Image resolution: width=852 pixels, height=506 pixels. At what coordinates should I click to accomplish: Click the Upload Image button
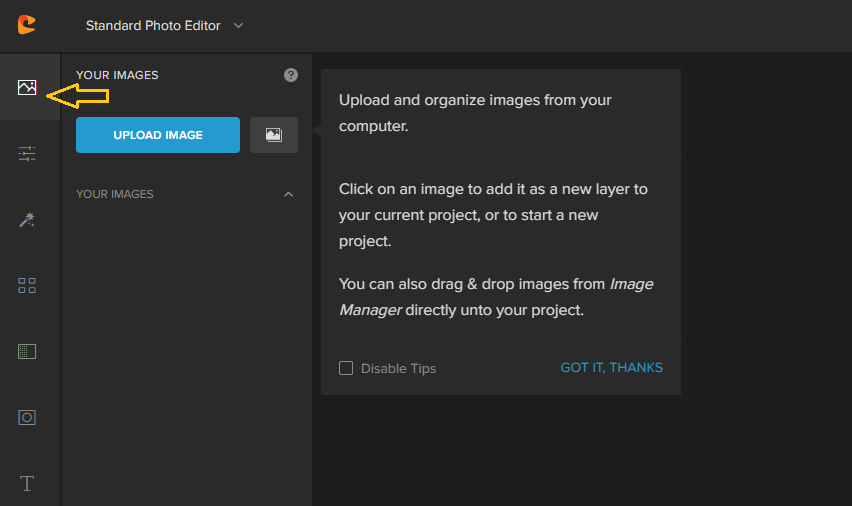158,135
